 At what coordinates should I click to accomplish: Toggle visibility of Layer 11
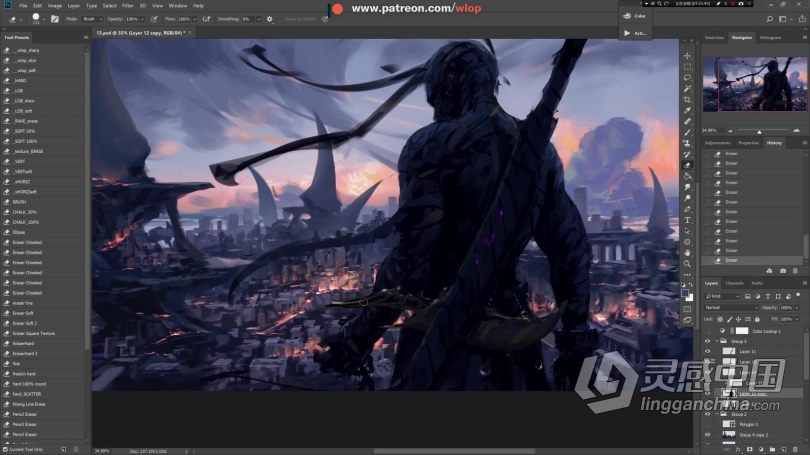click(x=708, y=351)
